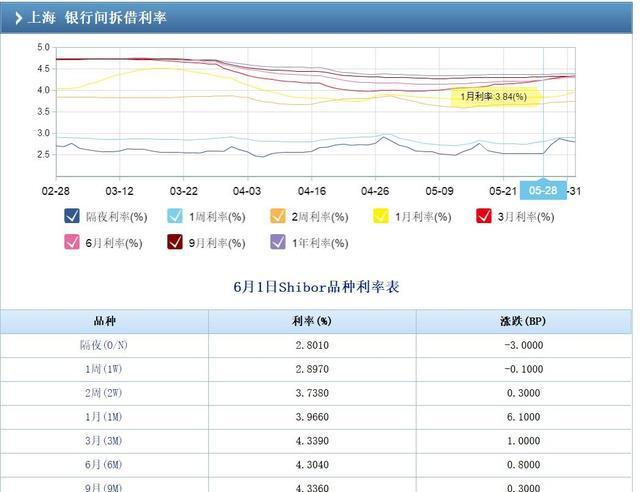
Task: Select the 3月(3M) table row label
Action: click(x=104, y=441)
